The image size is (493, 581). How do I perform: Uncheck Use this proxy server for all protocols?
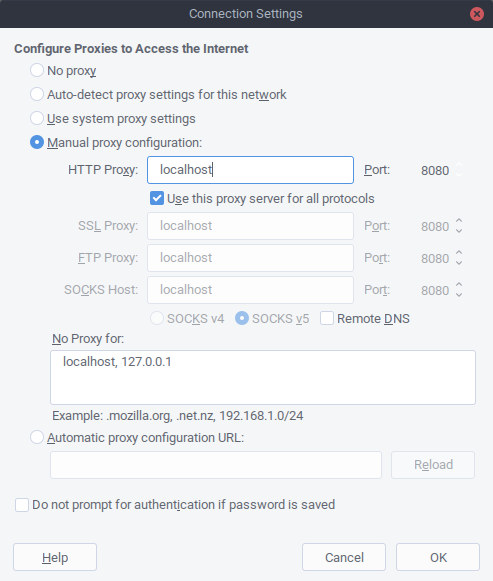157,198
